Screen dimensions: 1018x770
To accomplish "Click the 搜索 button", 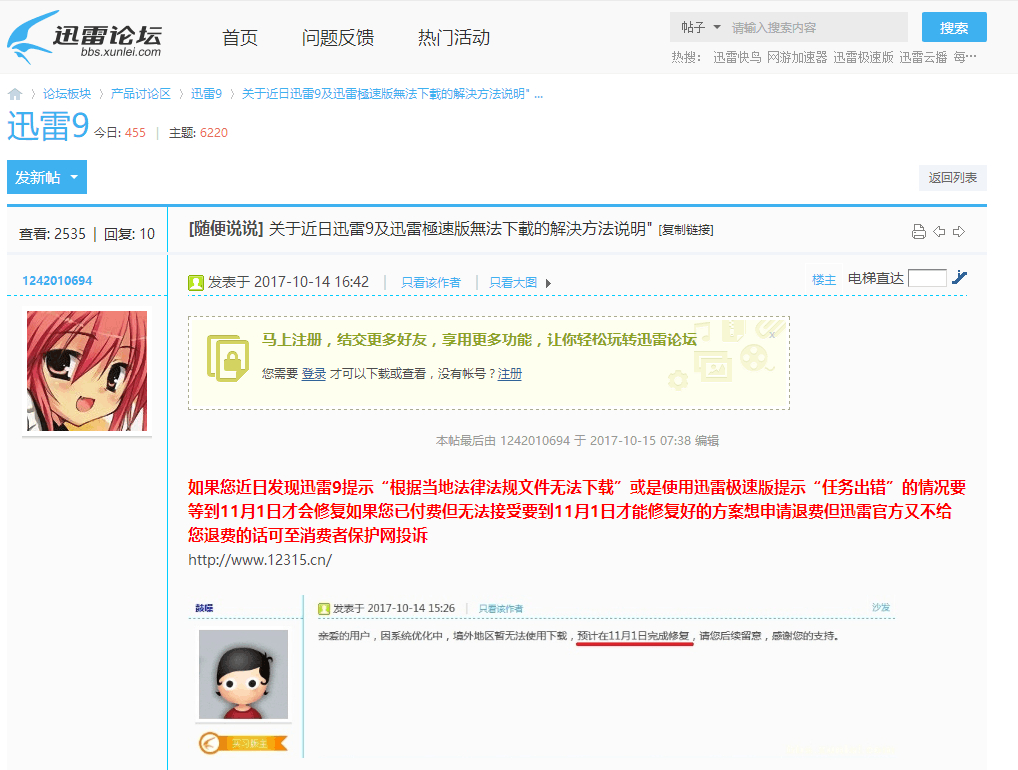I will (x=954, y=27).
